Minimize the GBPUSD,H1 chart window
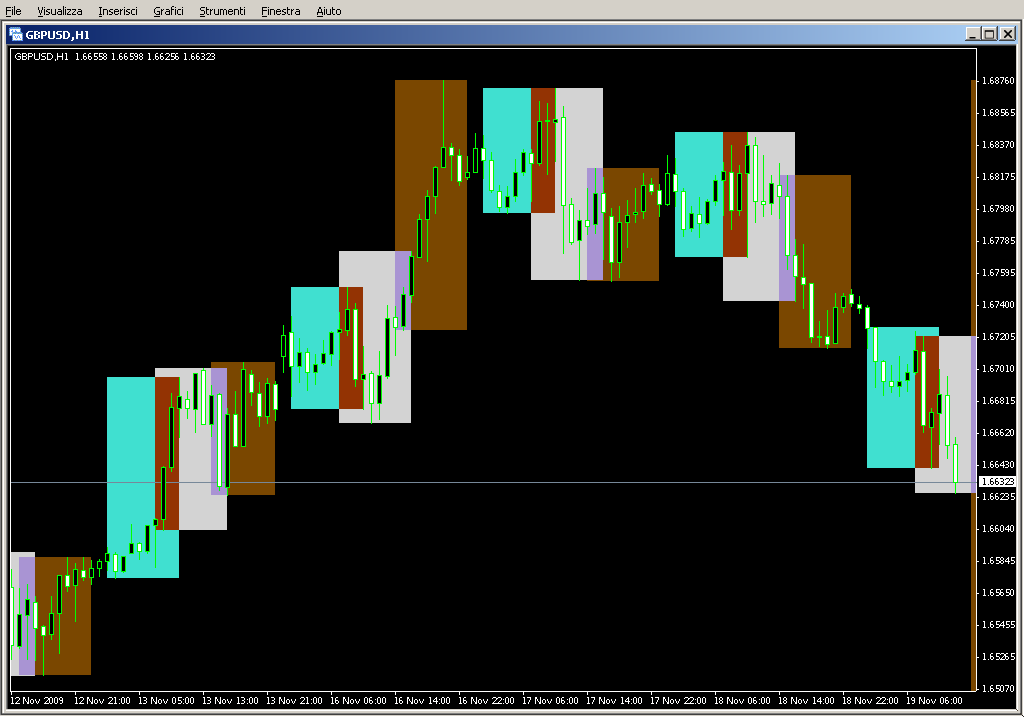Image resolution: width=1024 pixels, height=717 pixels. [972, 34]
